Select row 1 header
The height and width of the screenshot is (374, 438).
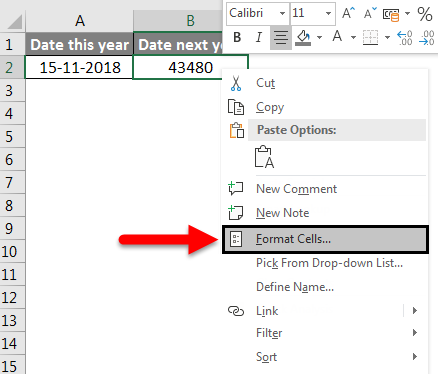(12, 44)
